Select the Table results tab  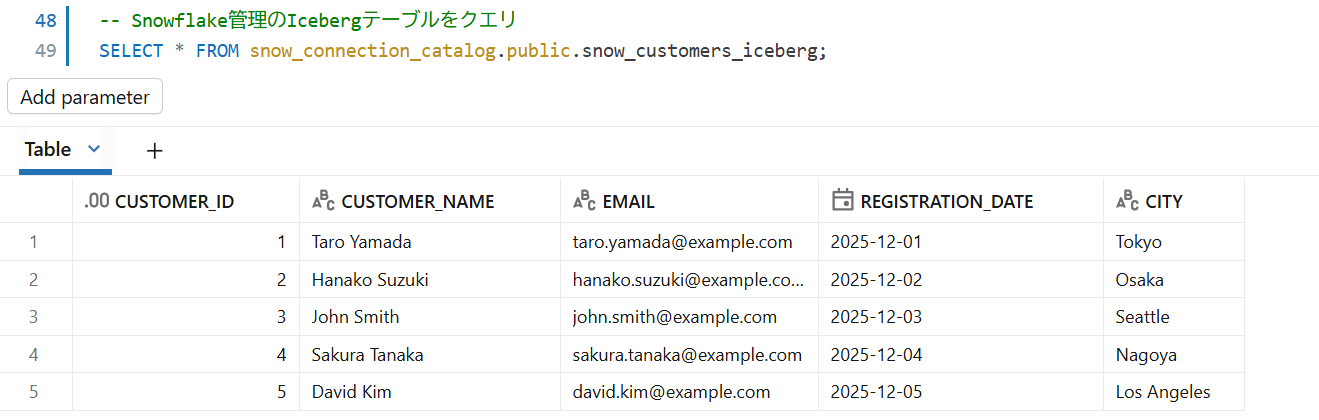click(x=48, y=149)
